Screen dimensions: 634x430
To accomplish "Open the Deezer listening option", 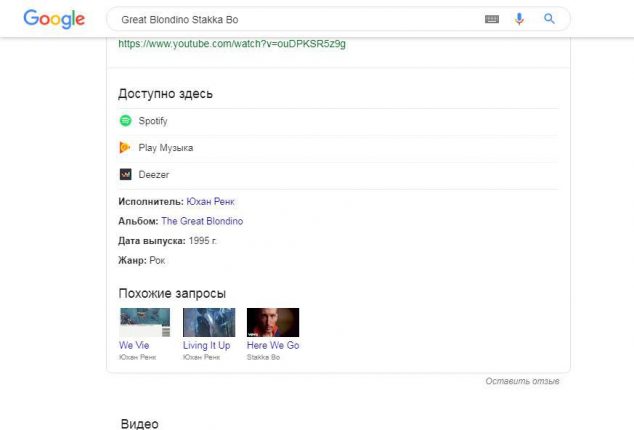I will 338,175.
